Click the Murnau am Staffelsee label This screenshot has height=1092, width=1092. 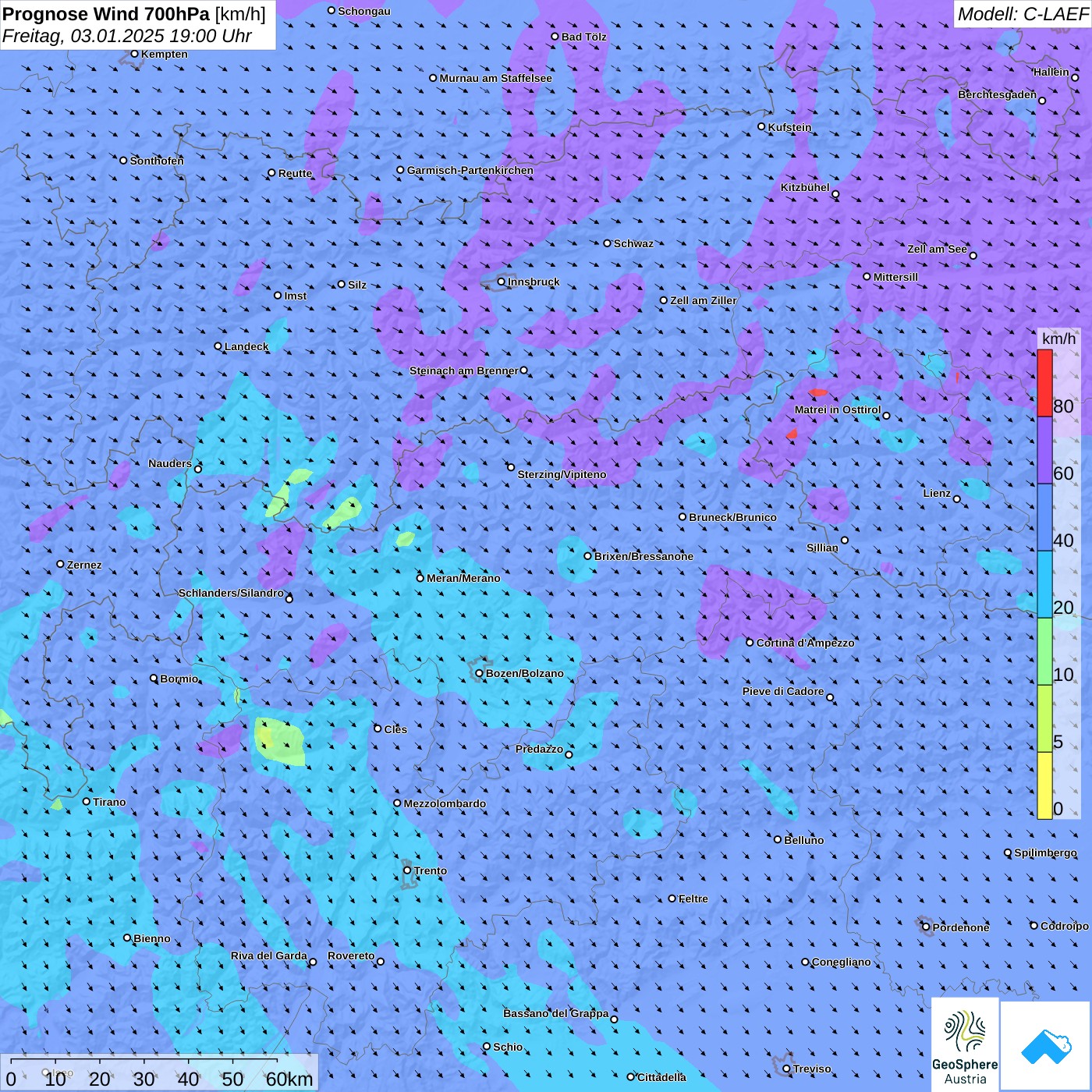(x=495, y=78)
